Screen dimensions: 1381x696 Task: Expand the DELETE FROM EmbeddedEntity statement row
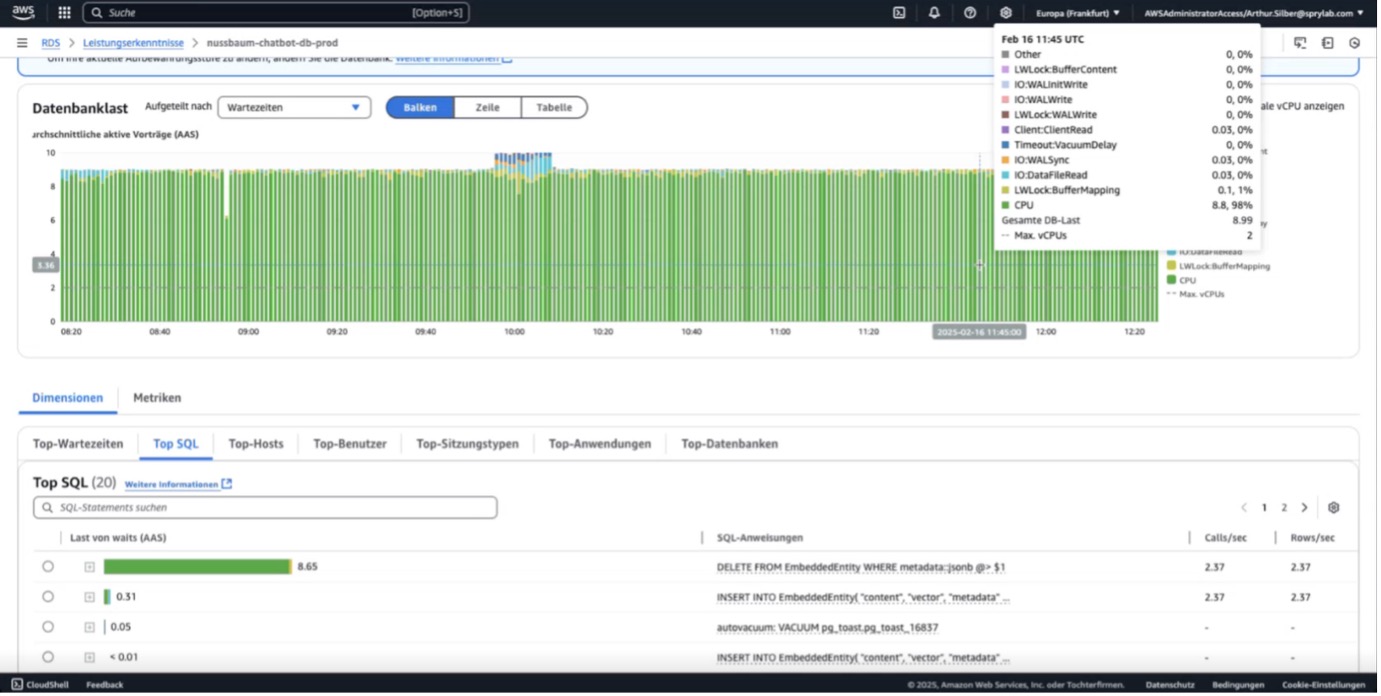pyautogui.click(x=90, y=568)
